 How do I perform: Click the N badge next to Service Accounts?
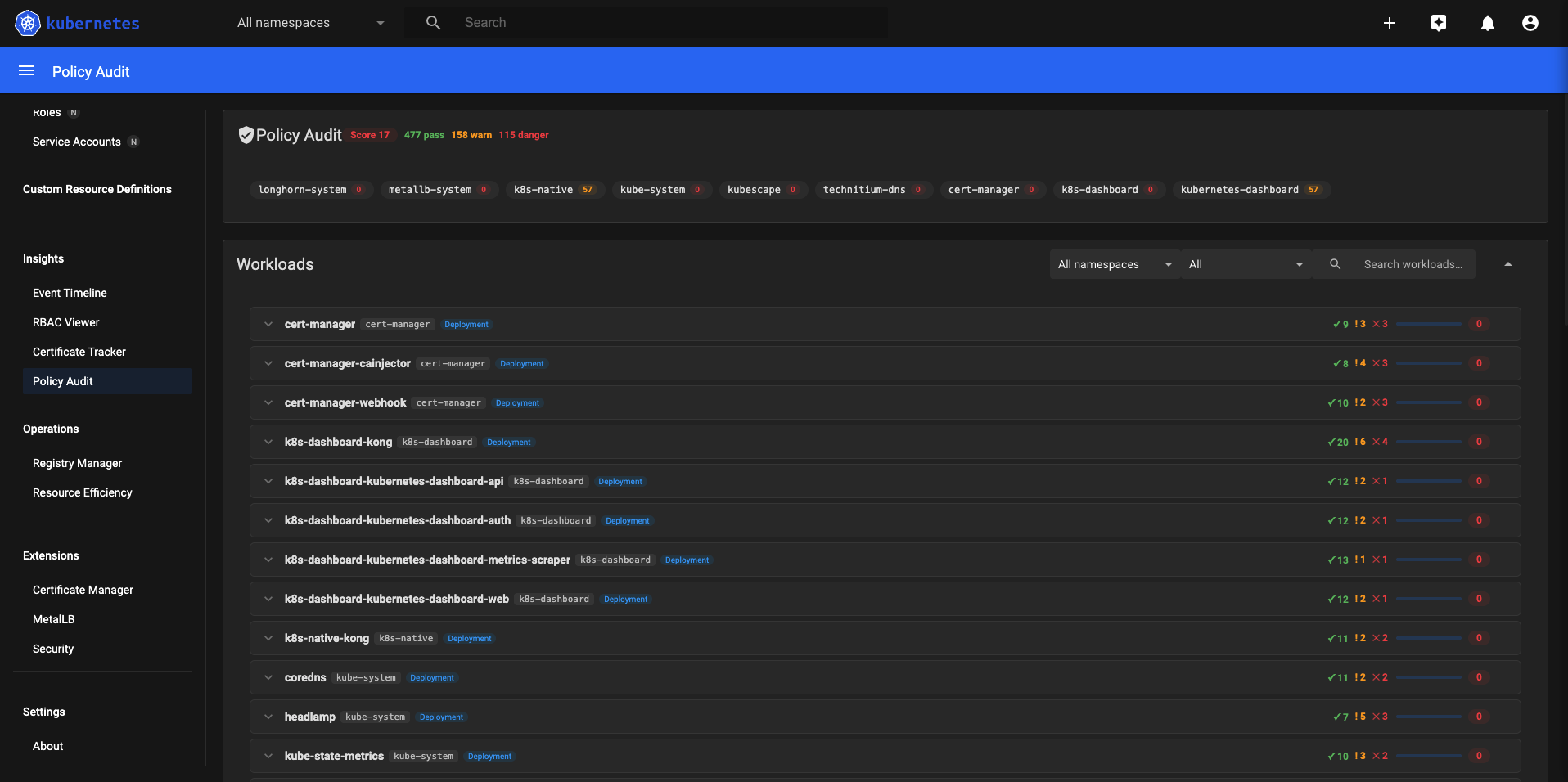click(134, 142)
